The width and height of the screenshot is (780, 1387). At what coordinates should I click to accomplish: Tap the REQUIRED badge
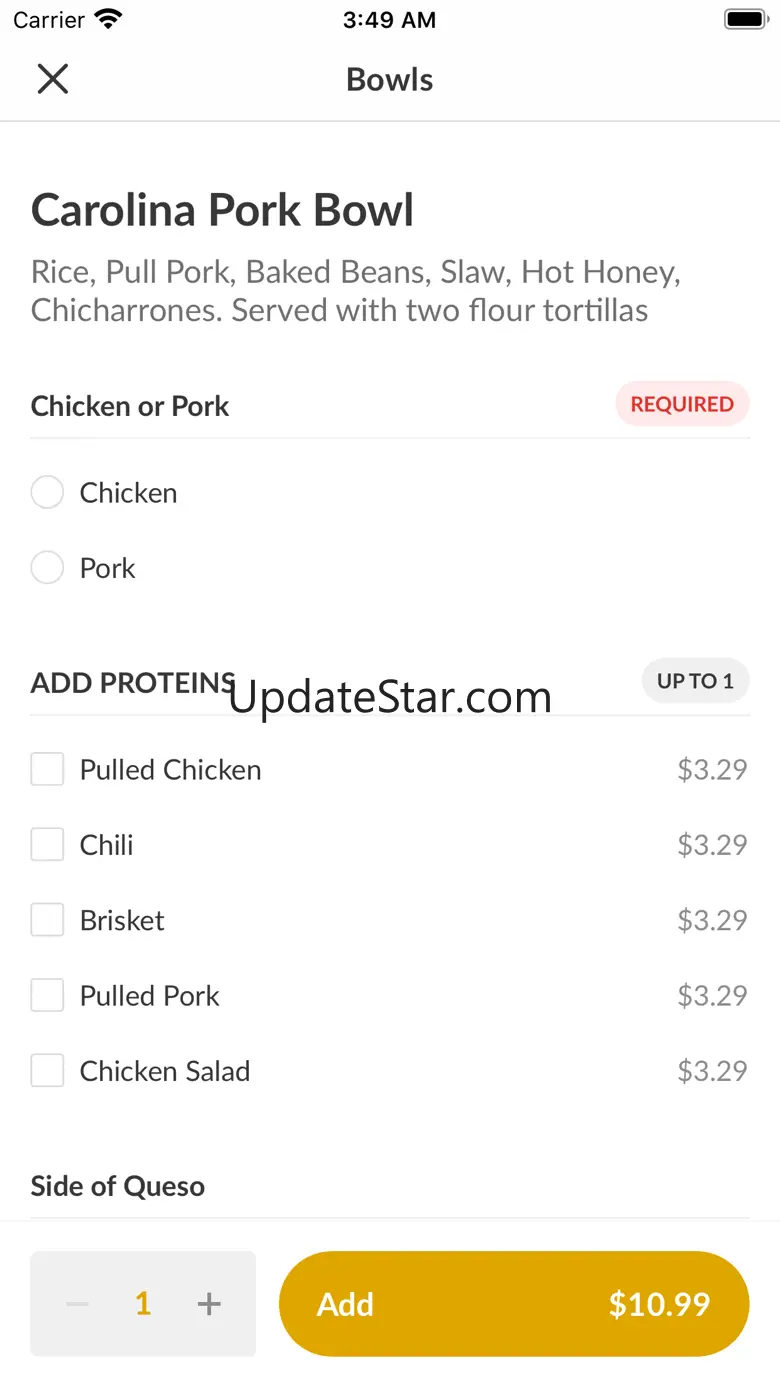coord(682,404)
